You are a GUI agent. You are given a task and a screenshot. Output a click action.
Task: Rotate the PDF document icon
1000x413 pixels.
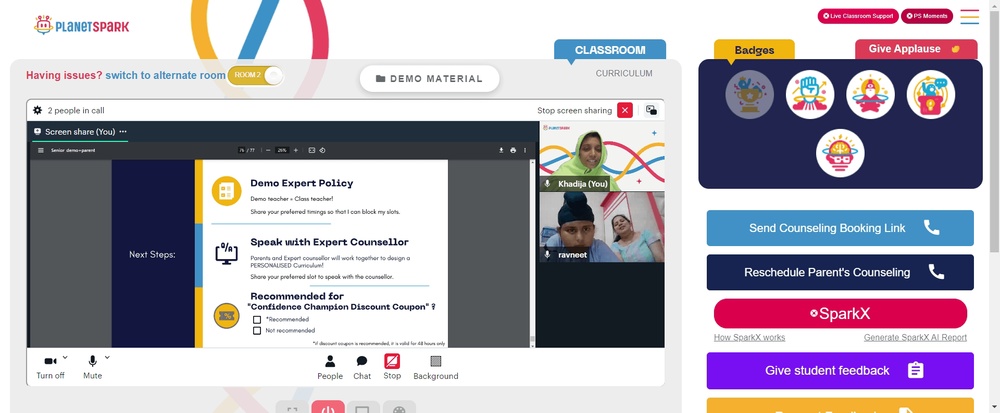pyautogui.click(x=322, y=150)
